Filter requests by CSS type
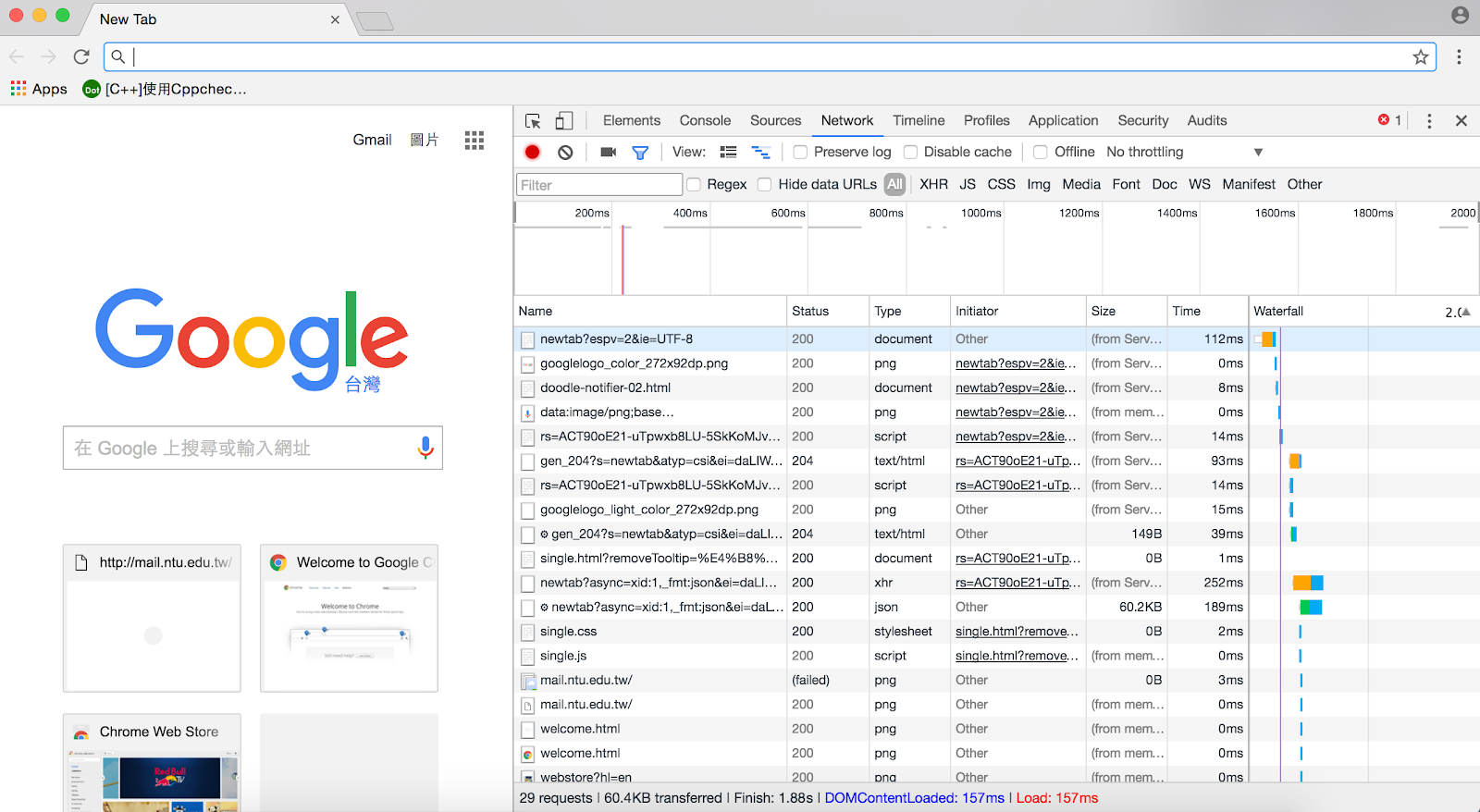Screen dimensions: 1480x812 click(x=1001, y=185)
